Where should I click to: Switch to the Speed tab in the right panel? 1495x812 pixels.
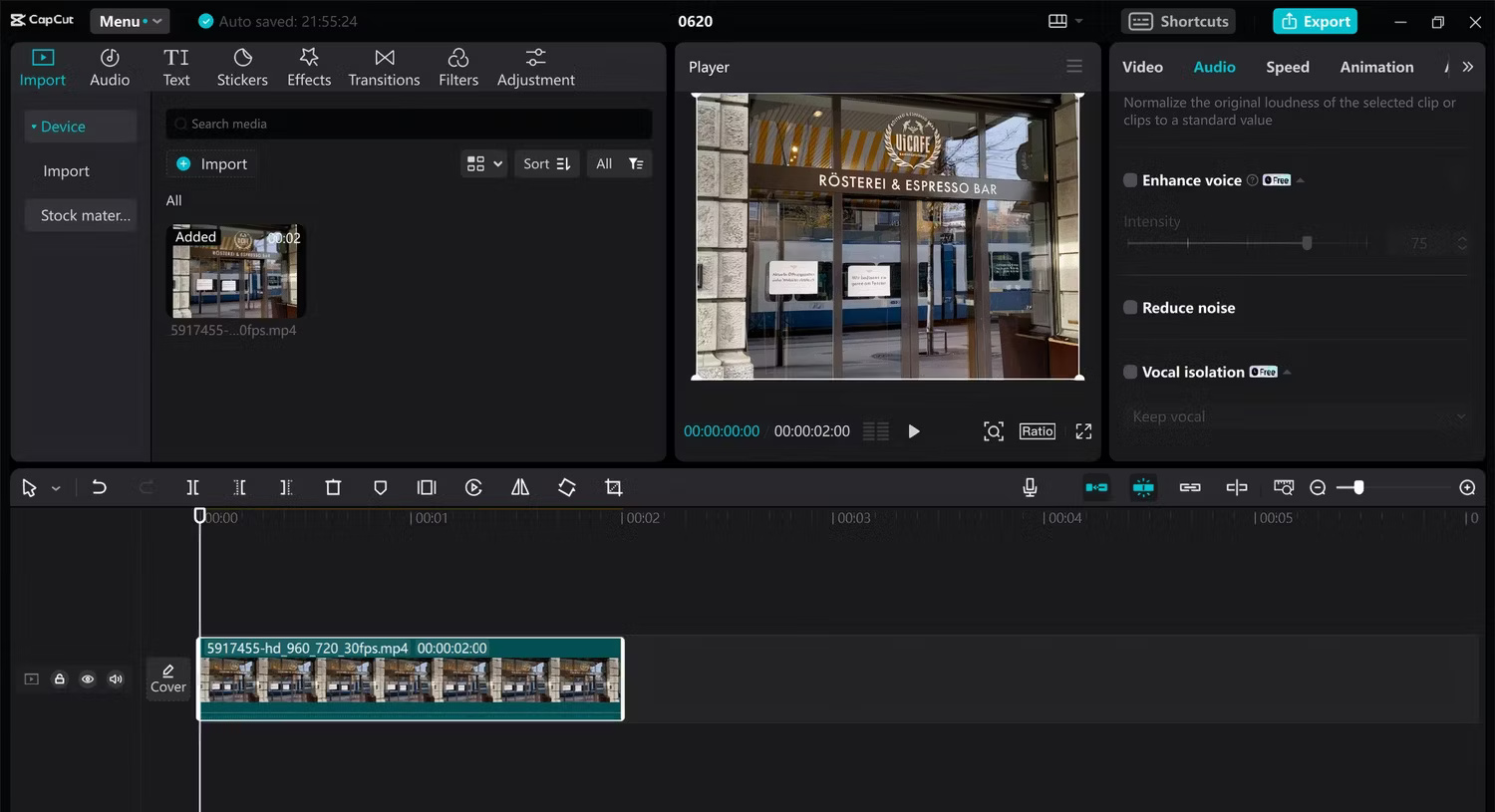(x=1287, y=66)
